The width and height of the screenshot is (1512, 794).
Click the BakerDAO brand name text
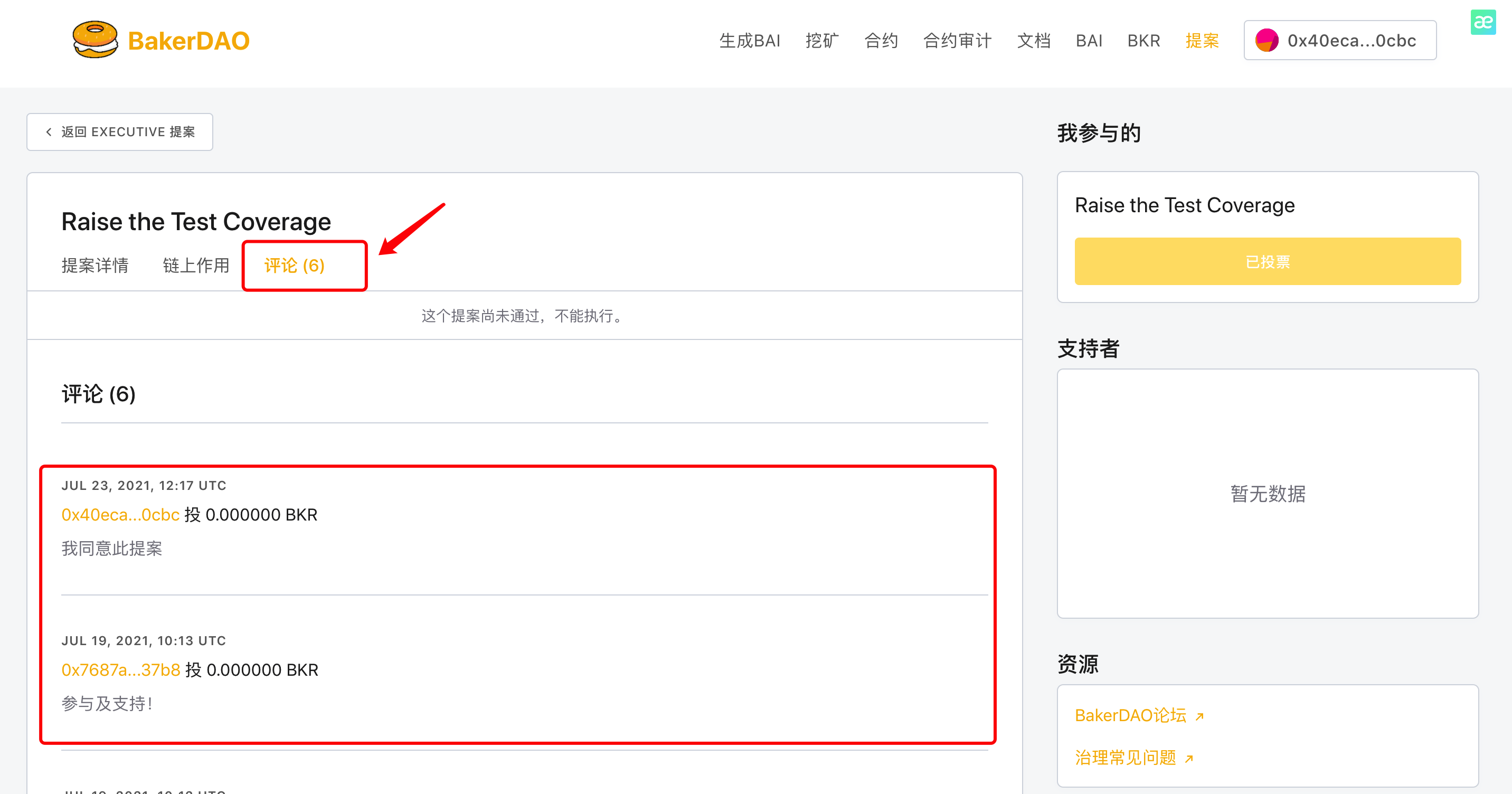tap(188, 41)
